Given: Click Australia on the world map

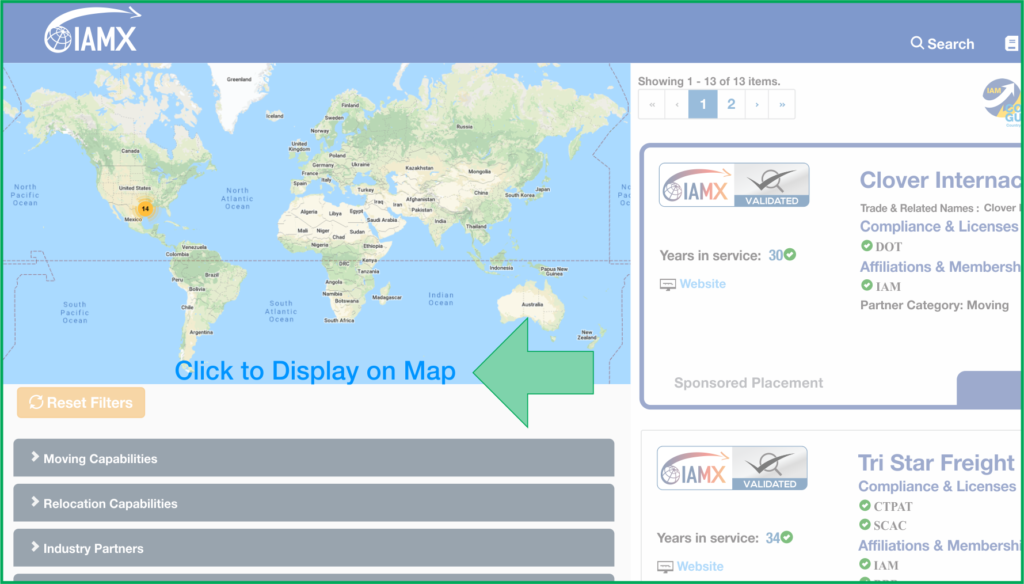Looking at the screenshot, I should pyautogui.click(x=532, y=304).
